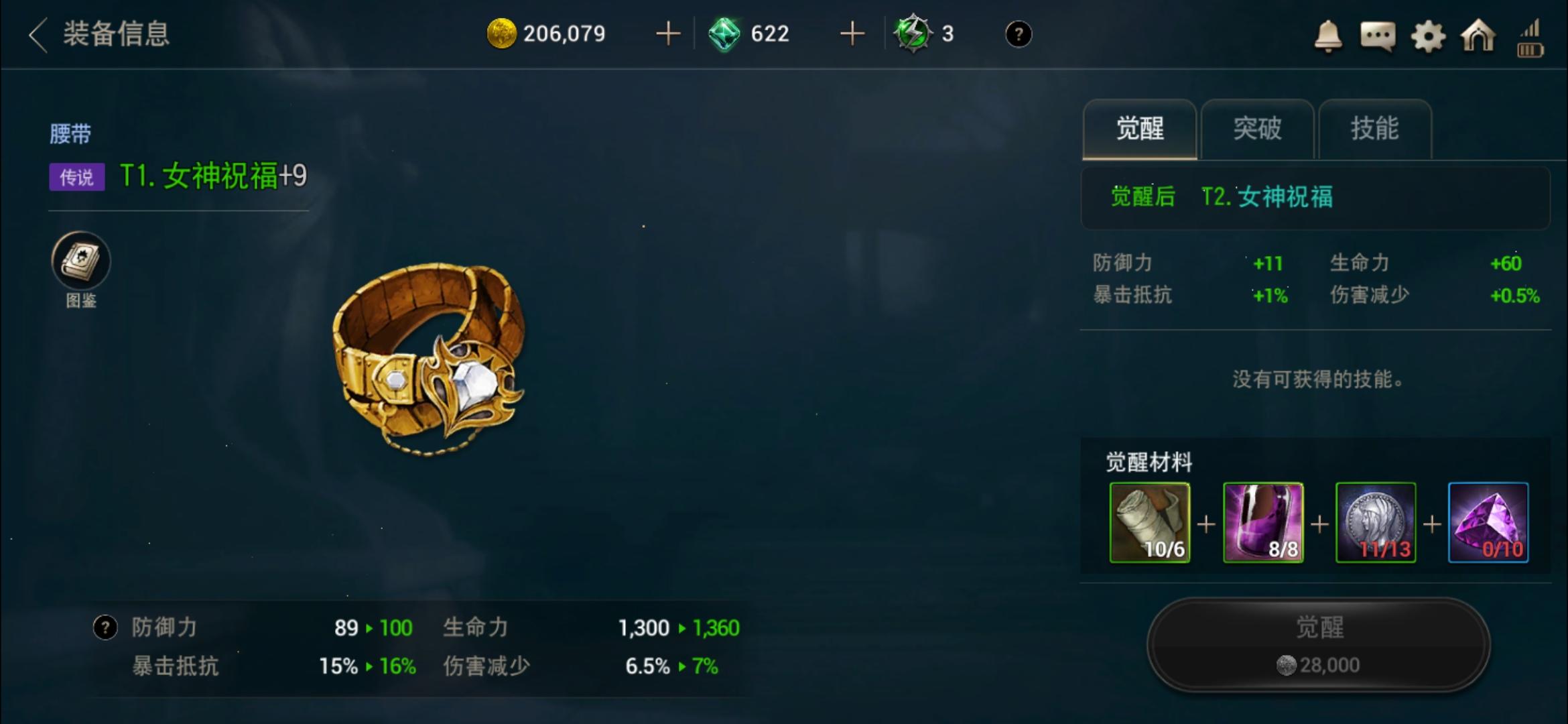Add more green gems with plus
Image resolution: width=1568 pixels, height=724 pixels.
click(x=852, y=33)
